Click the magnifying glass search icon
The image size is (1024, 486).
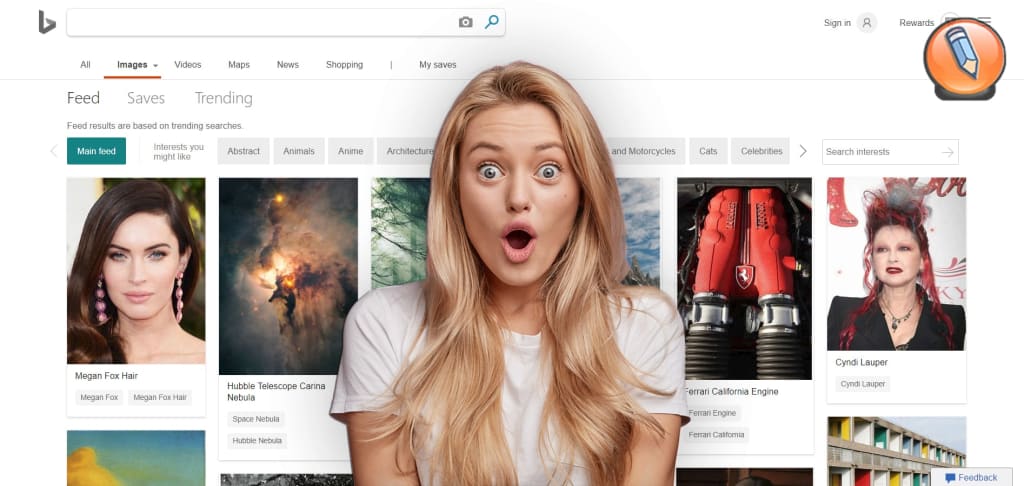491,22
